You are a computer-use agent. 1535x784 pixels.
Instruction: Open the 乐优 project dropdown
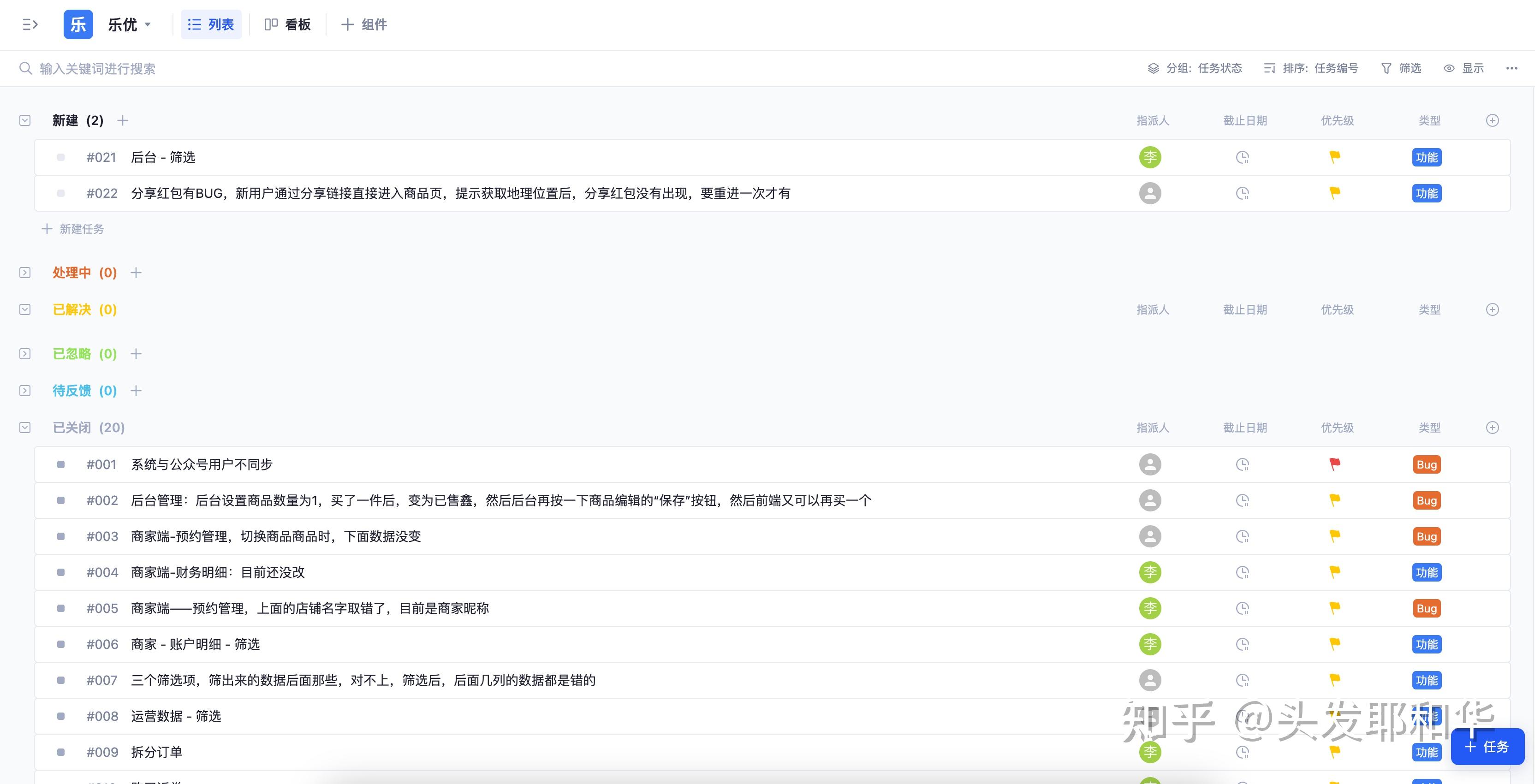[129, 24]
